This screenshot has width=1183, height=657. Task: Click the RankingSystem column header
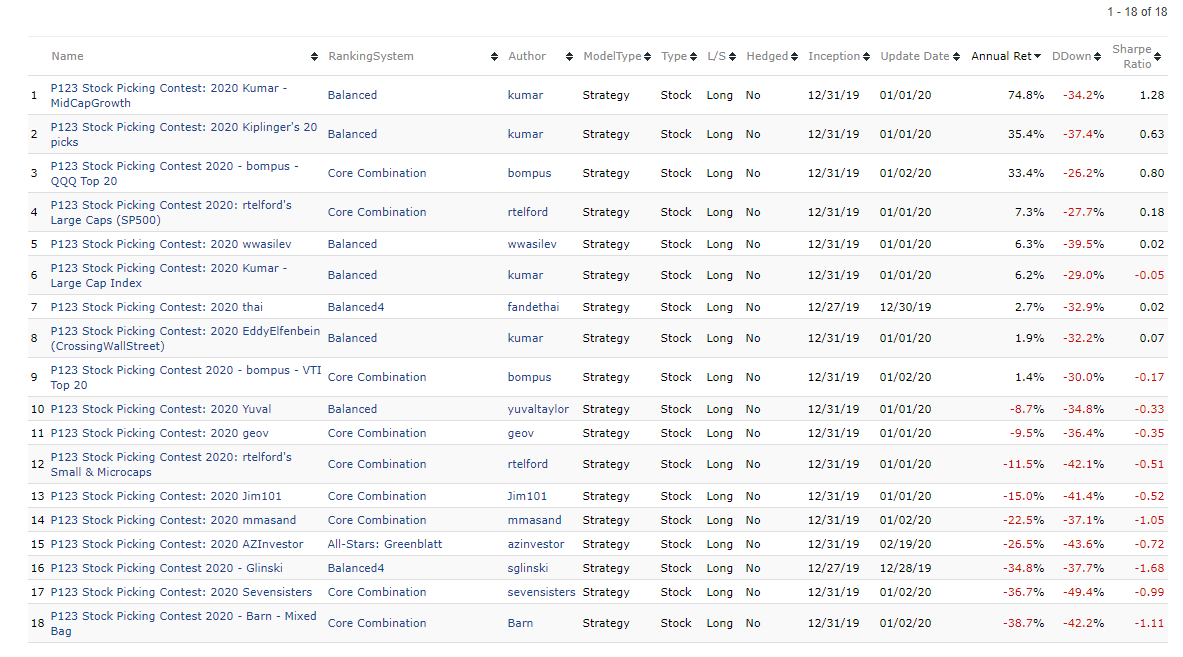370,57
